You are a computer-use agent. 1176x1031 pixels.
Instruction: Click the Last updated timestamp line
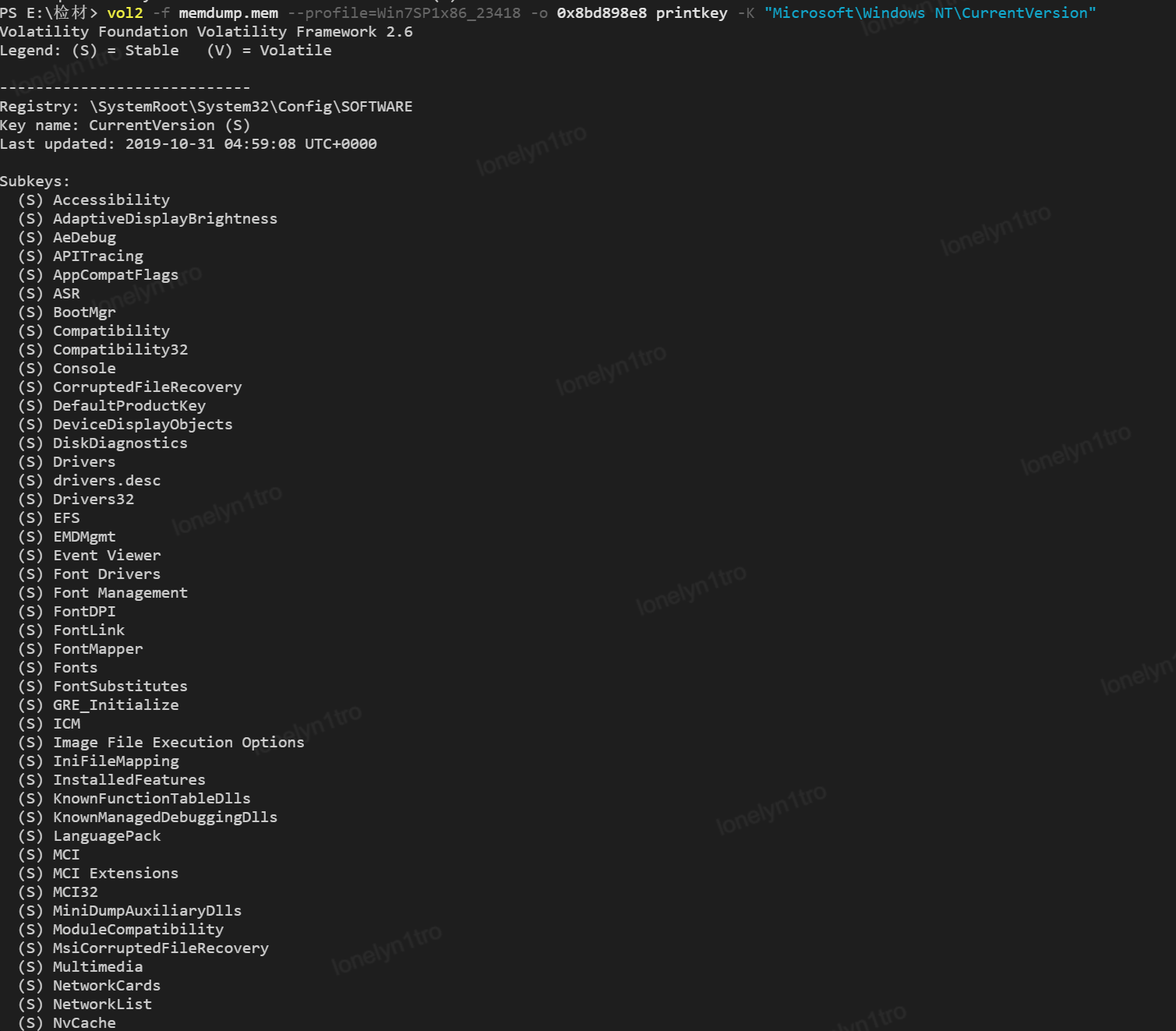click(x=189, y=144)
